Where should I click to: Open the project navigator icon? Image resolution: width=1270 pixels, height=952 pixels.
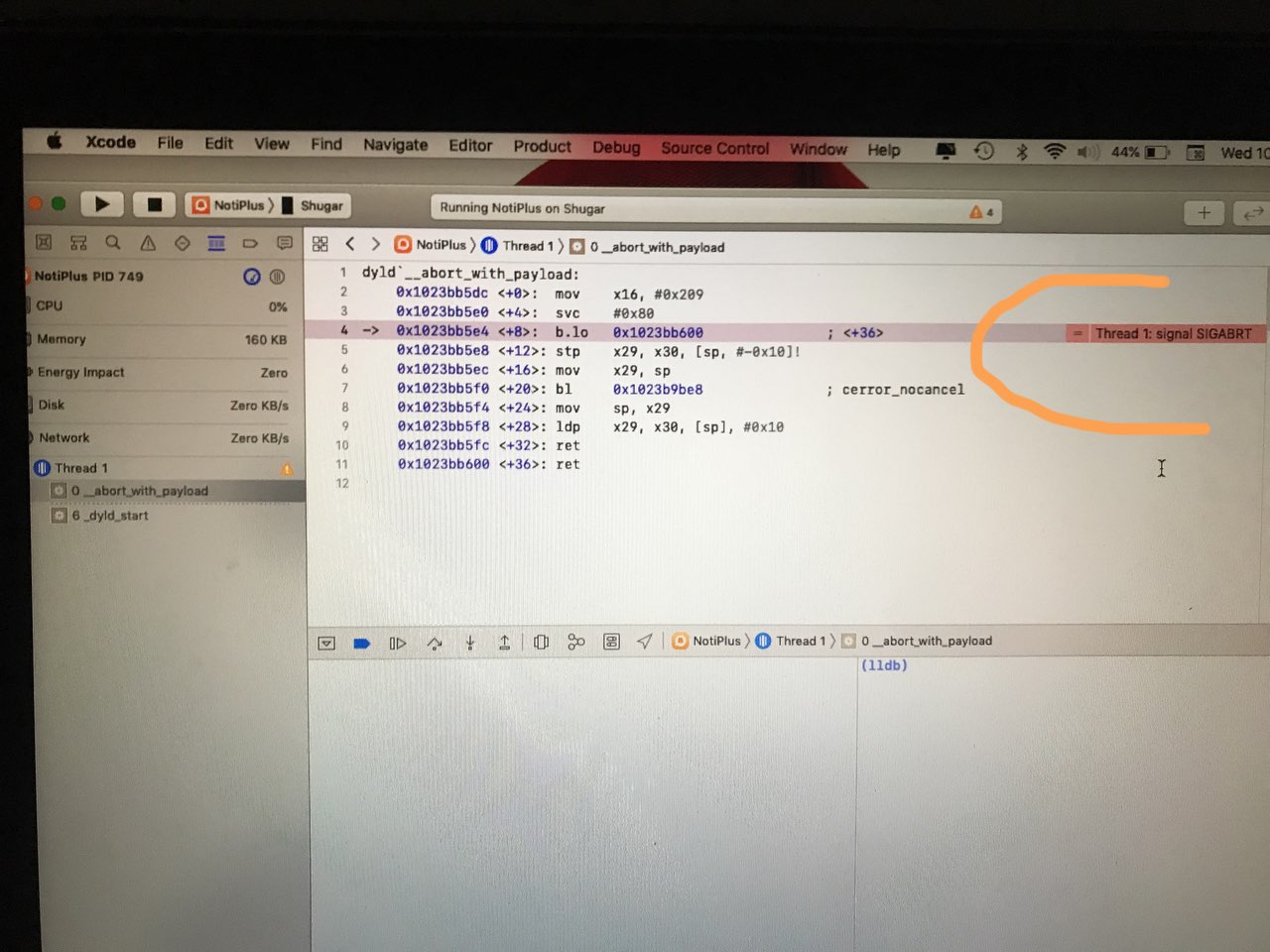(44, 242)
